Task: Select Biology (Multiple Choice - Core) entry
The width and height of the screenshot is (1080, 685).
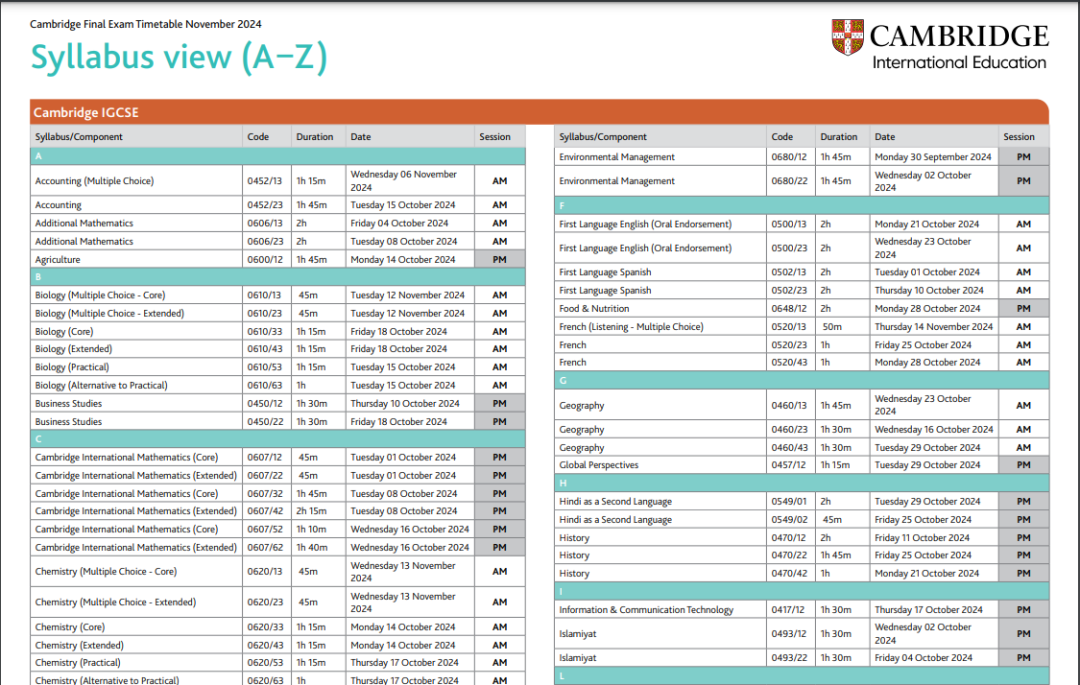Action: pyautogui.click(x=100, y=295)
